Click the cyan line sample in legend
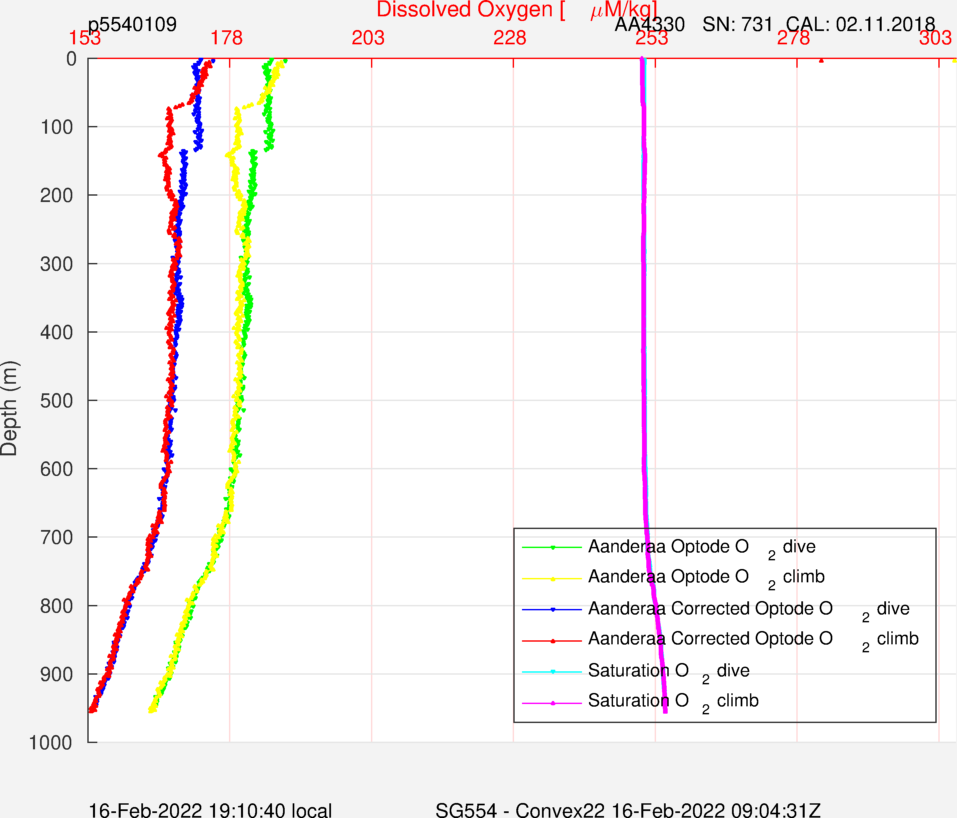957x818 pixels. [552, 671]
